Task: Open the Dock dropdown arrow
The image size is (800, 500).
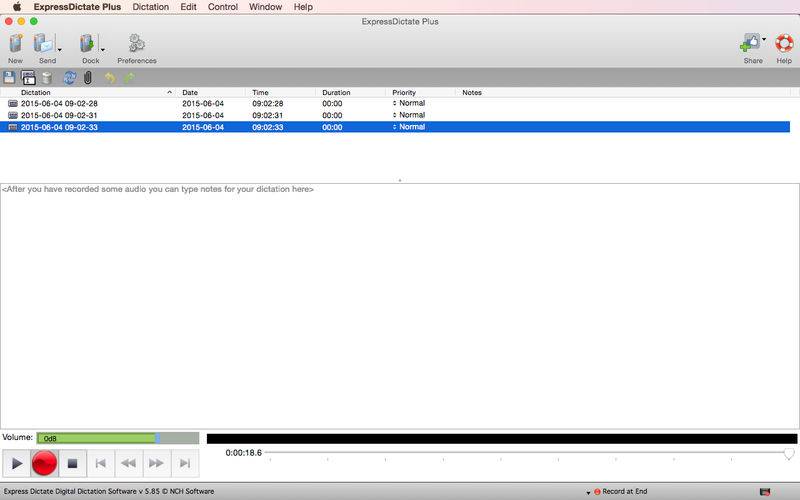Action: click(x=103, y=48)
